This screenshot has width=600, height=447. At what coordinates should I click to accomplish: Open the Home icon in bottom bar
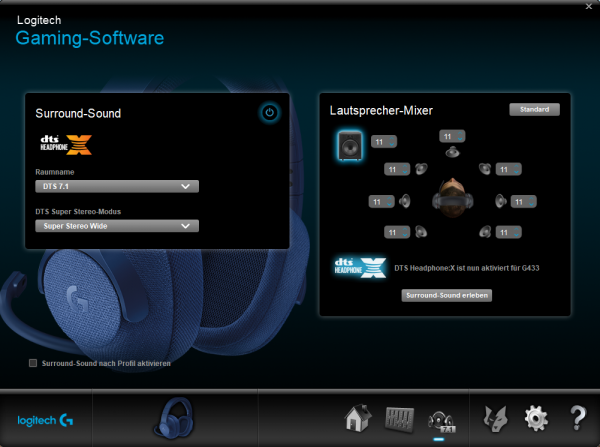click(358, 418)
